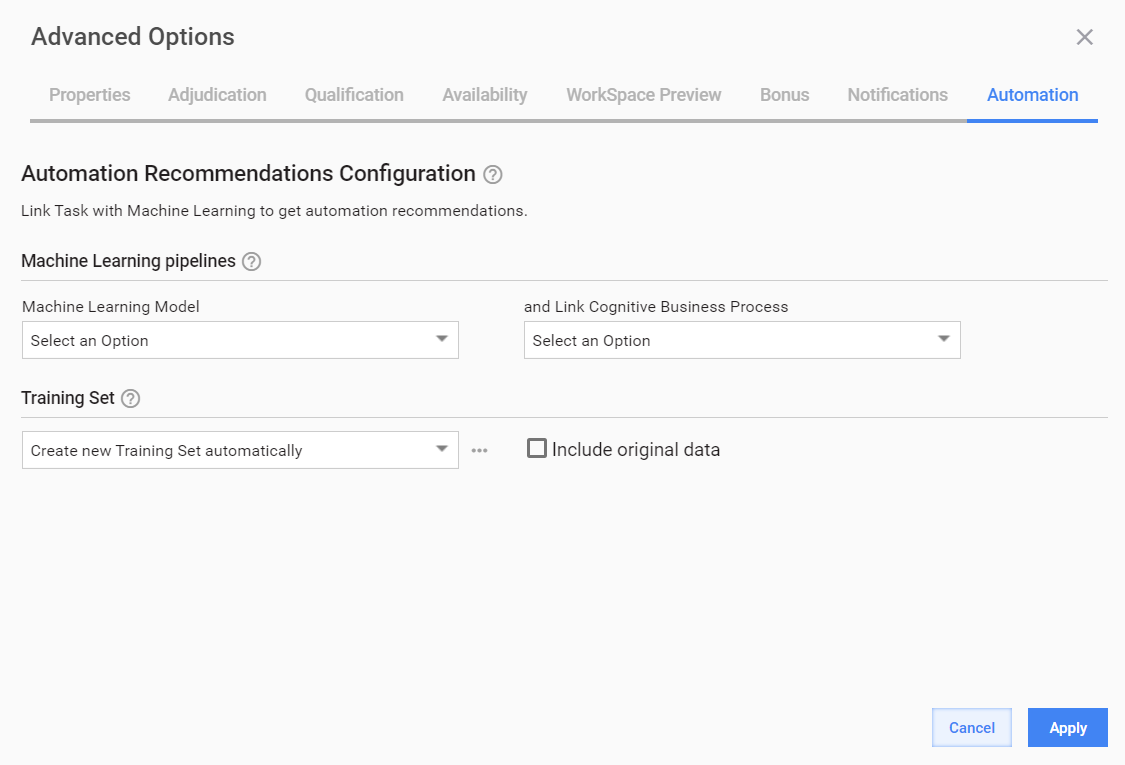Click the Advanced Options dialog title
This screenshot has height=765, width=1125.
(133, 37)
